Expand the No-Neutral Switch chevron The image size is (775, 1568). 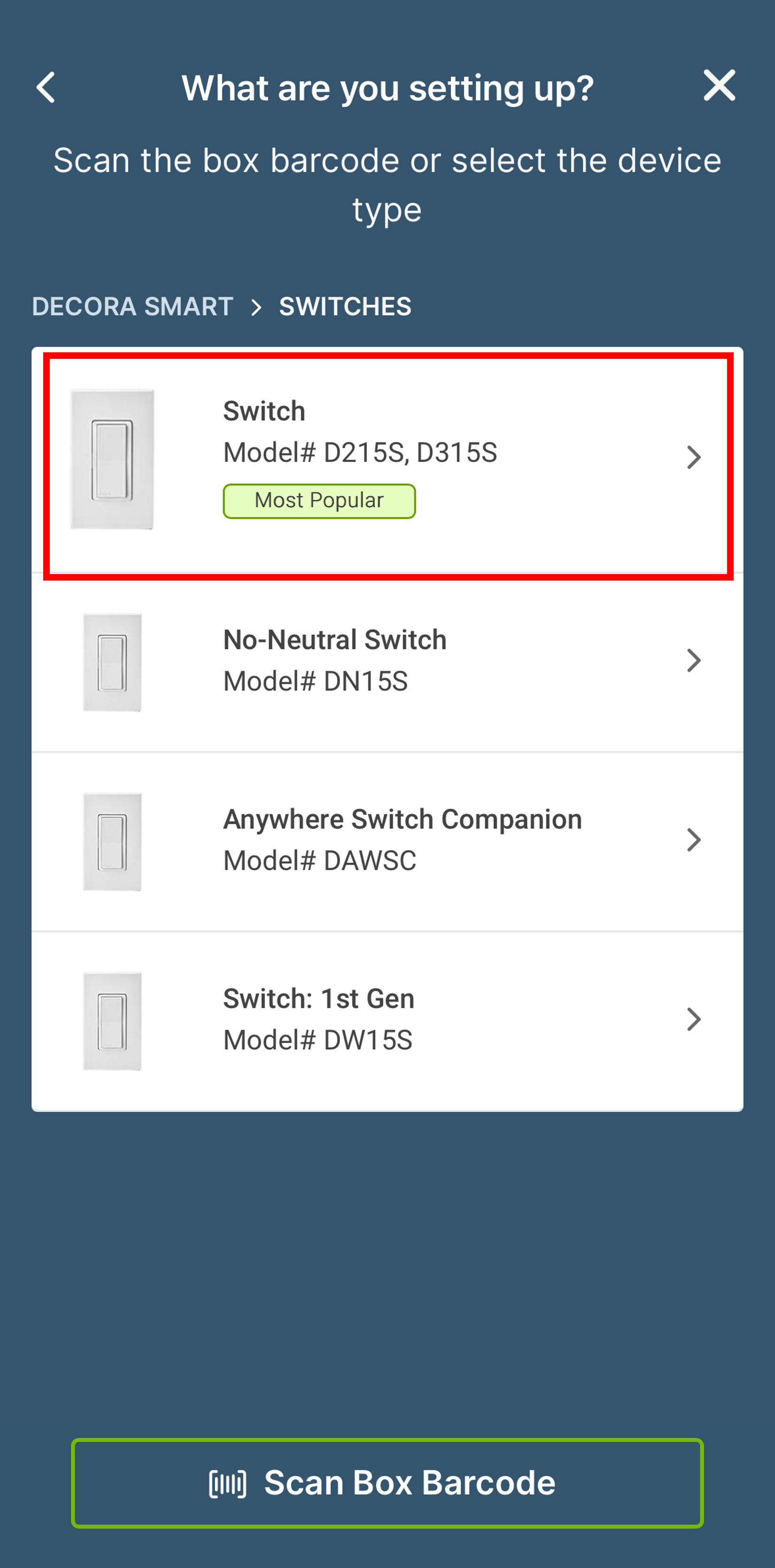693,660
